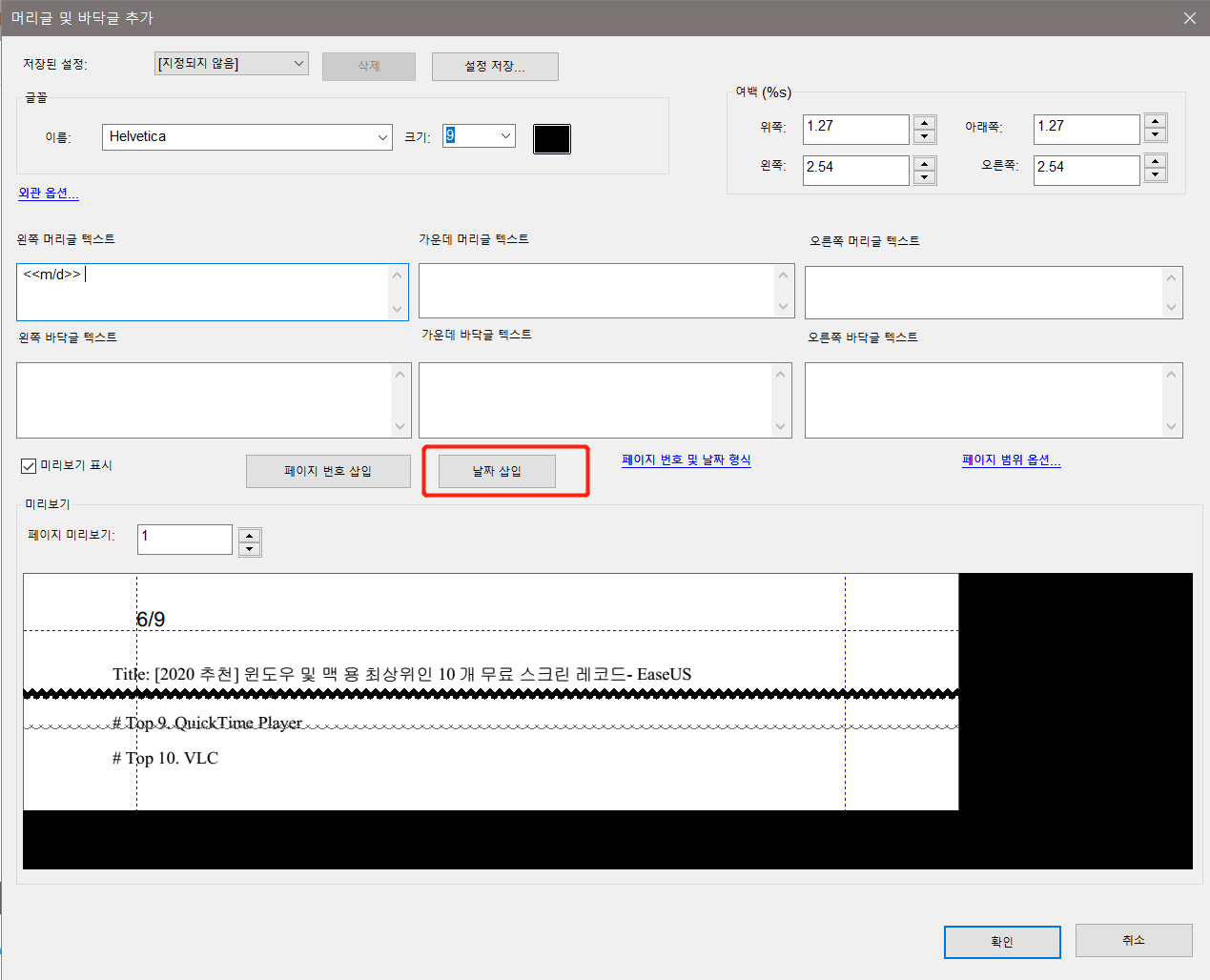
Task: Click in the right footer text field
Action: coord(982,400)
